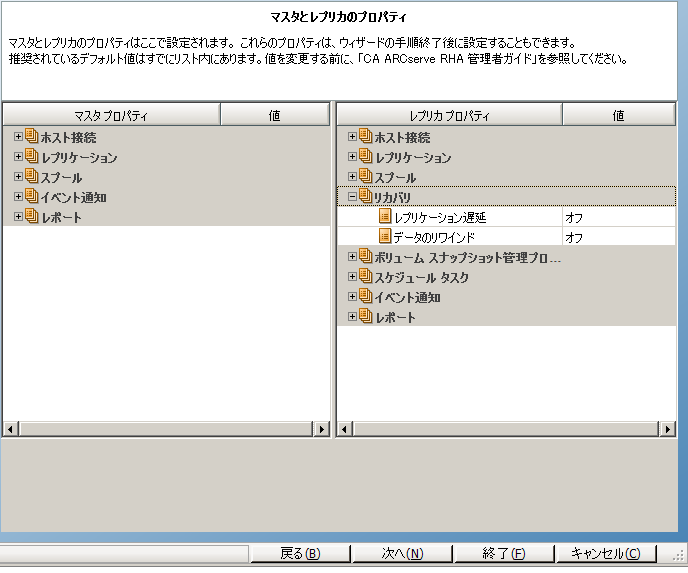Expand スケジュール タスク node
The image size is (688, 573).
pyautogui.click(x=352, y=276)
